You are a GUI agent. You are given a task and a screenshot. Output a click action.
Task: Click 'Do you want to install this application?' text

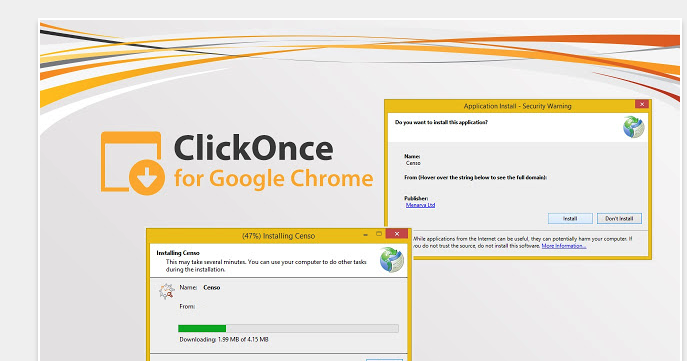point(441,122)
